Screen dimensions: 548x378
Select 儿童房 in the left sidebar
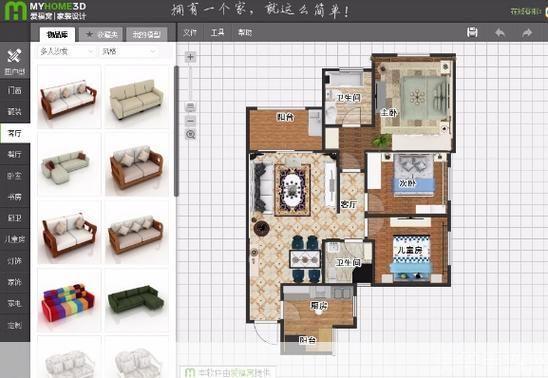click(x=15, y=239)
